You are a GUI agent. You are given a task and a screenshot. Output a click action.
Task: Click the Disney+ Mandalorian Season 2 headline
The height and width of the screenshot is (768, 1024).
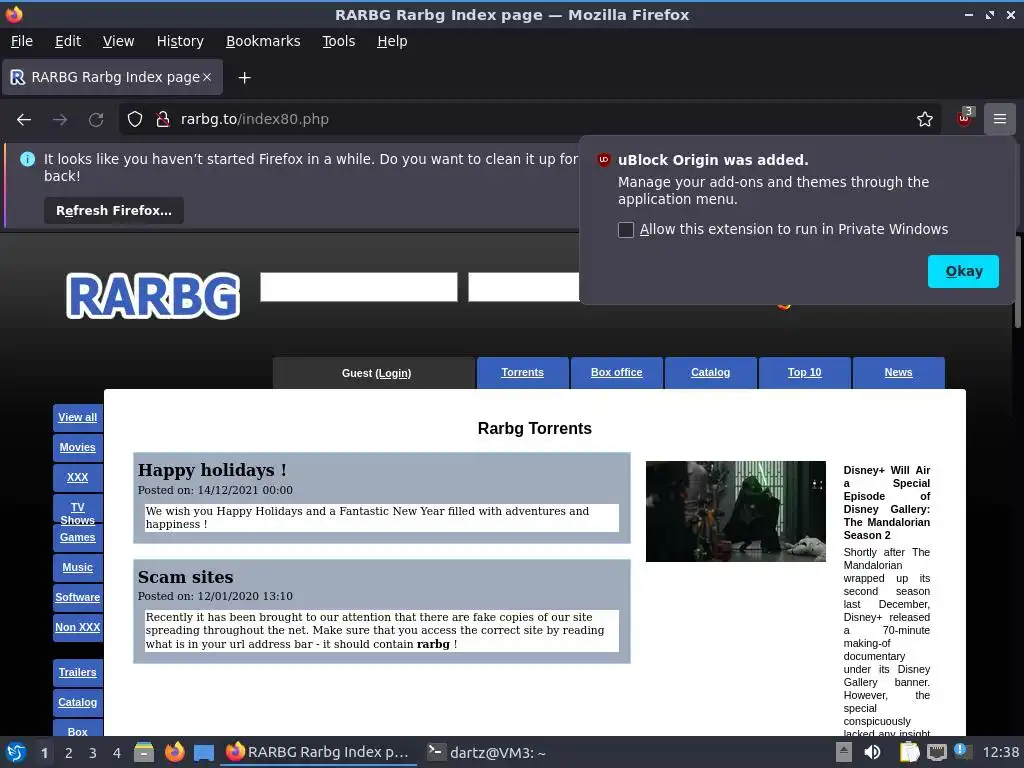pos(887,503)
